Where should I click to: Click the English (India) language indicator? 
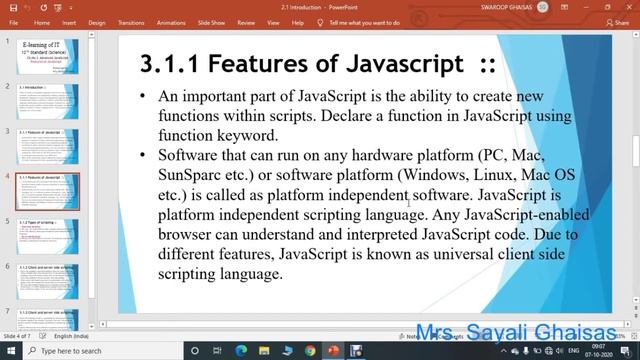tap(71, 336)
